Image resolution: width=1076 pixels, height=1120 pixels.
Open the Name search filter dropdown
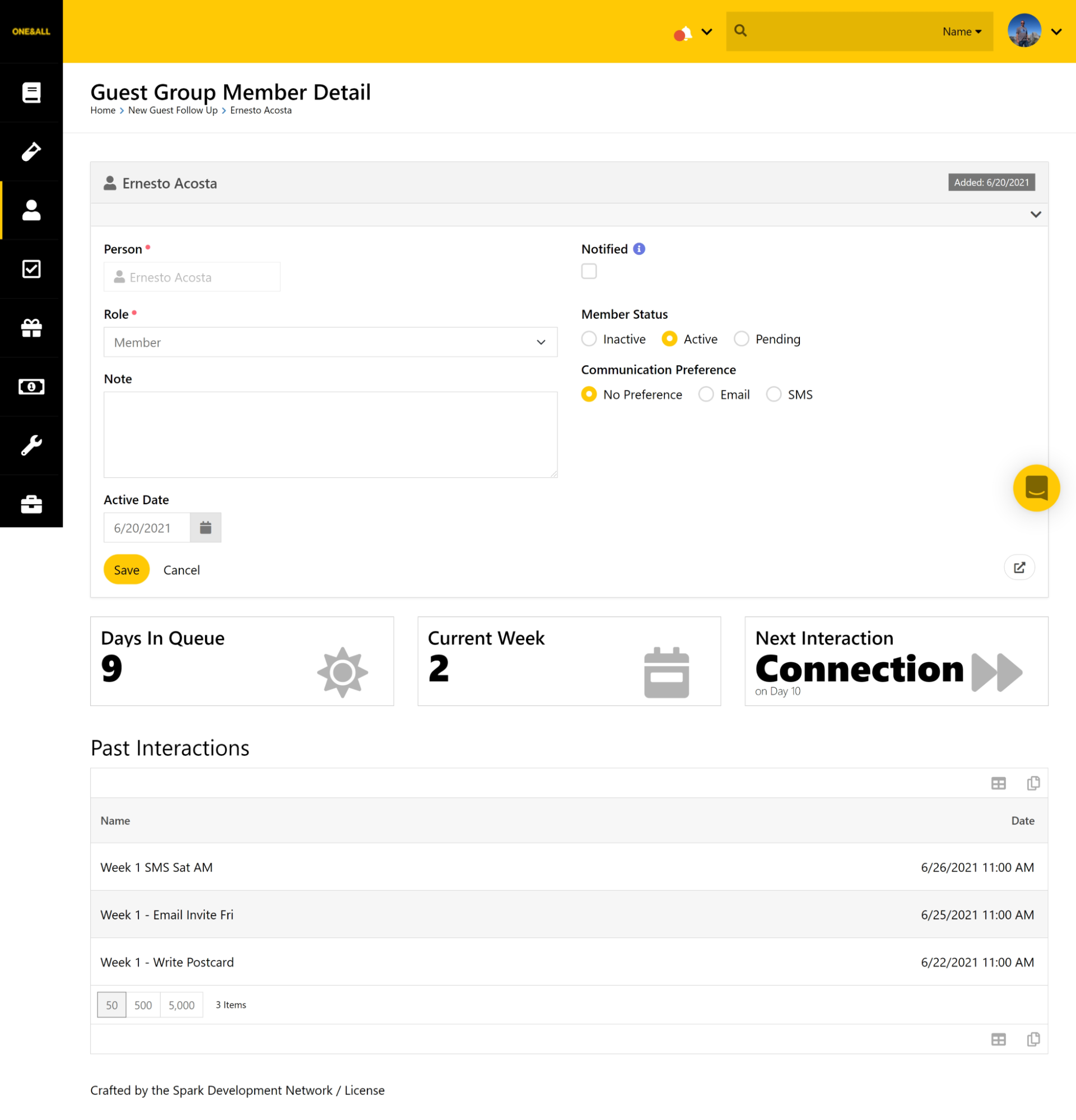pyautogui.click(x=962, y=32)
